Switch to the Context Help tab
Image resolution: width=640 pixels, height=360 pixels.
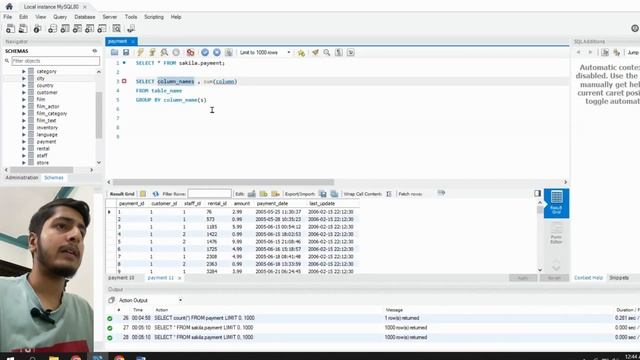tap(588, 278)
